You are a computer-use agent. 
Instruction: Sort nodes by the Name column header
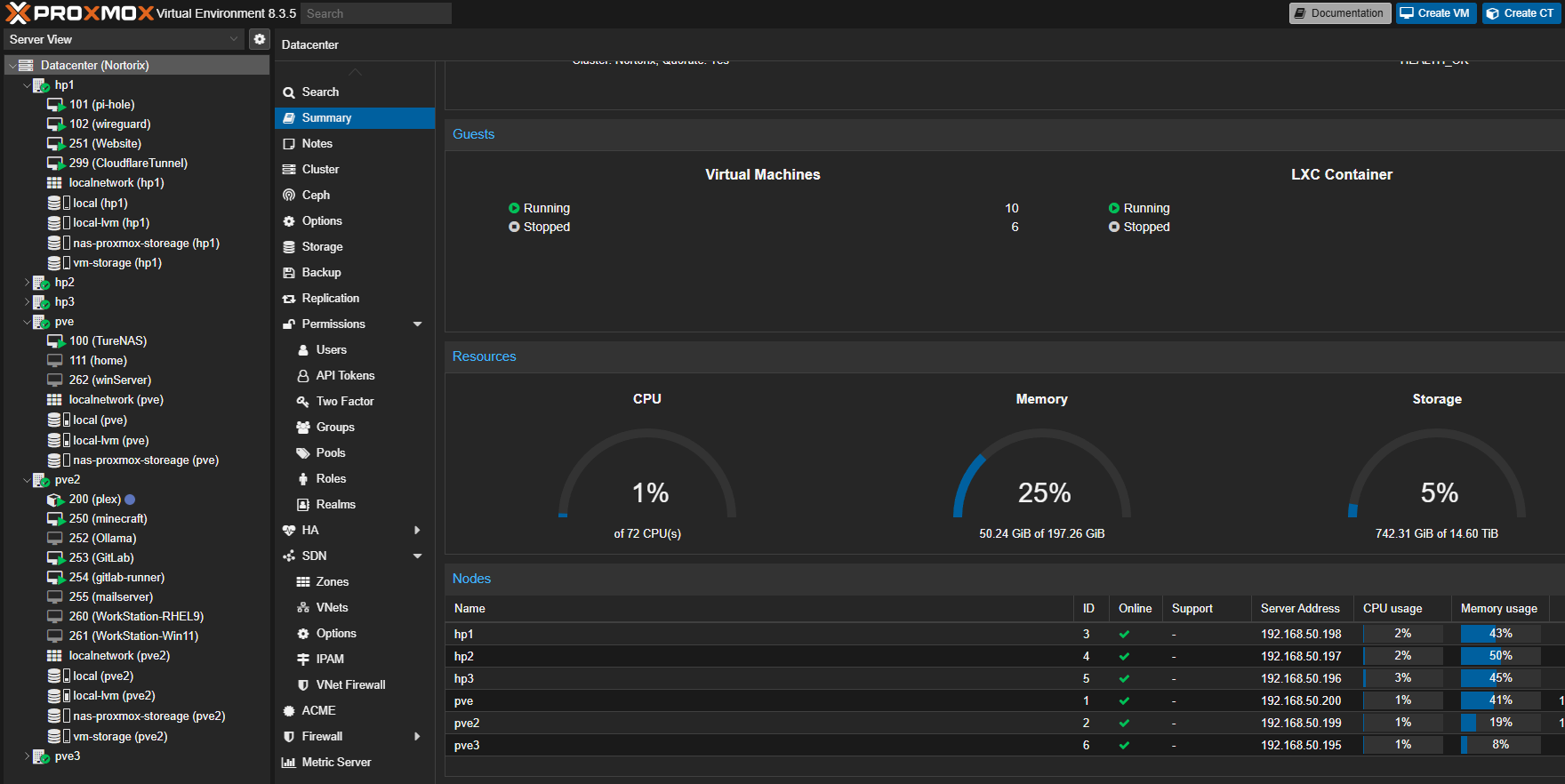coord(759,609)
